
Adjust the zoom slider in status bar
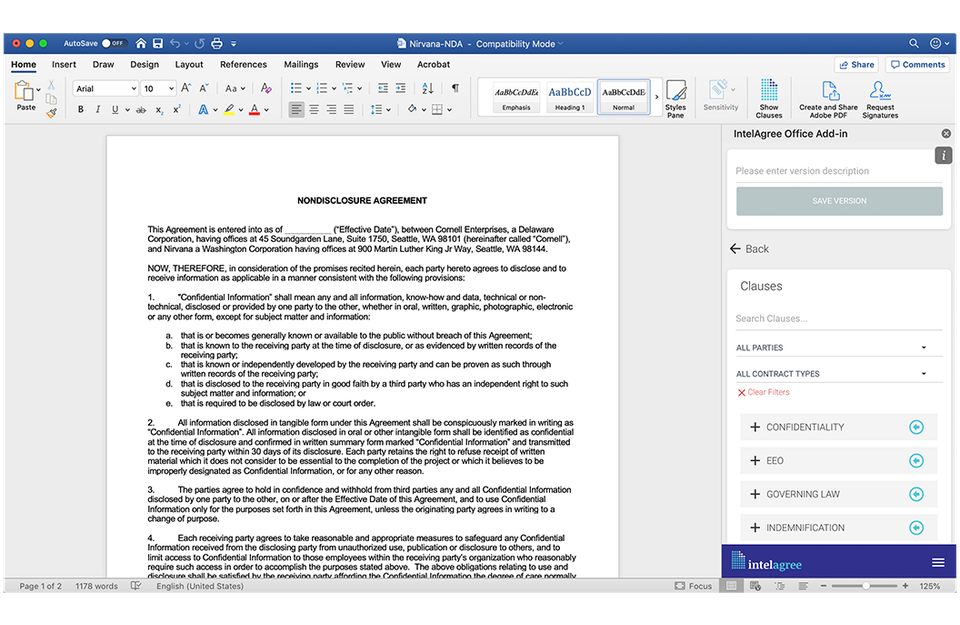[866, 586]
